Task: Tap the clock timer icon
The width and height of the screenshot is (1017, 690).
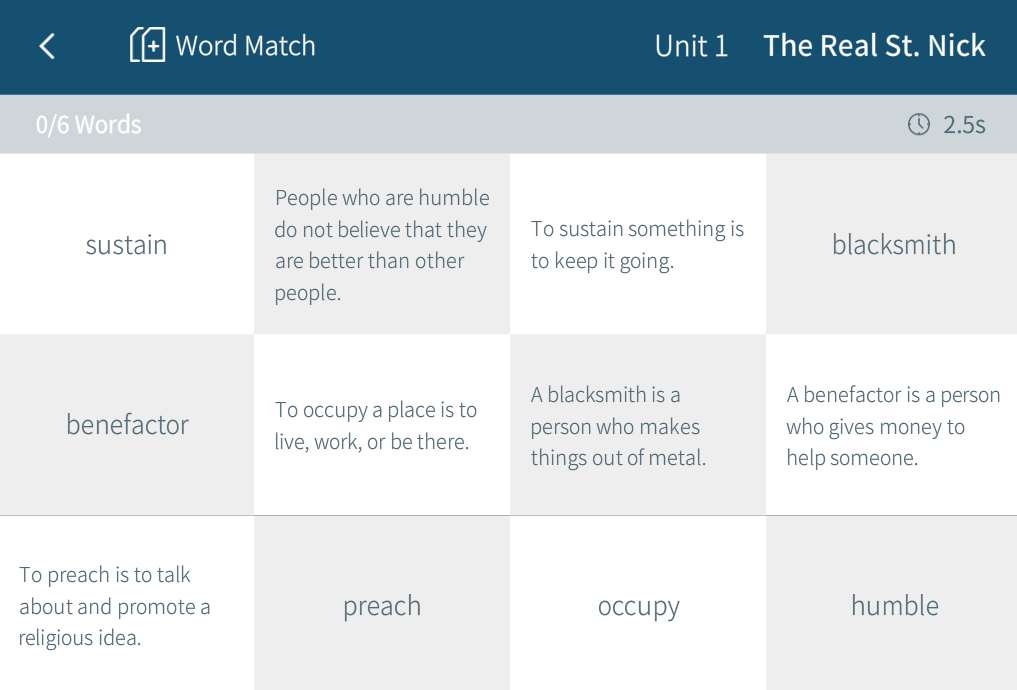Action: coord(918,124)
